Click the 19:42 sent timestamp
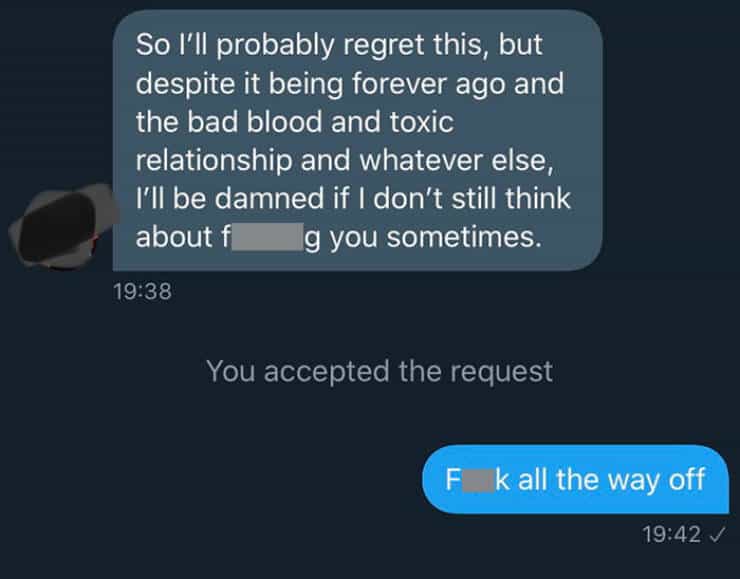 click(x=670, y=535)
